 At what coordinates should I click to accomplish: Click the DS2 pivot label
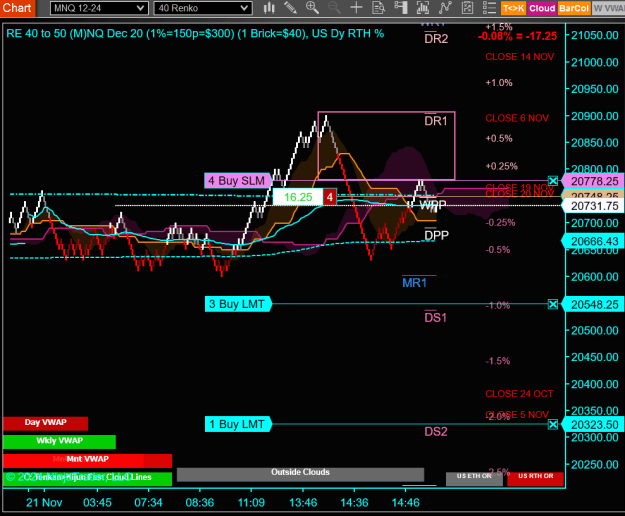(x=436, y=432)
